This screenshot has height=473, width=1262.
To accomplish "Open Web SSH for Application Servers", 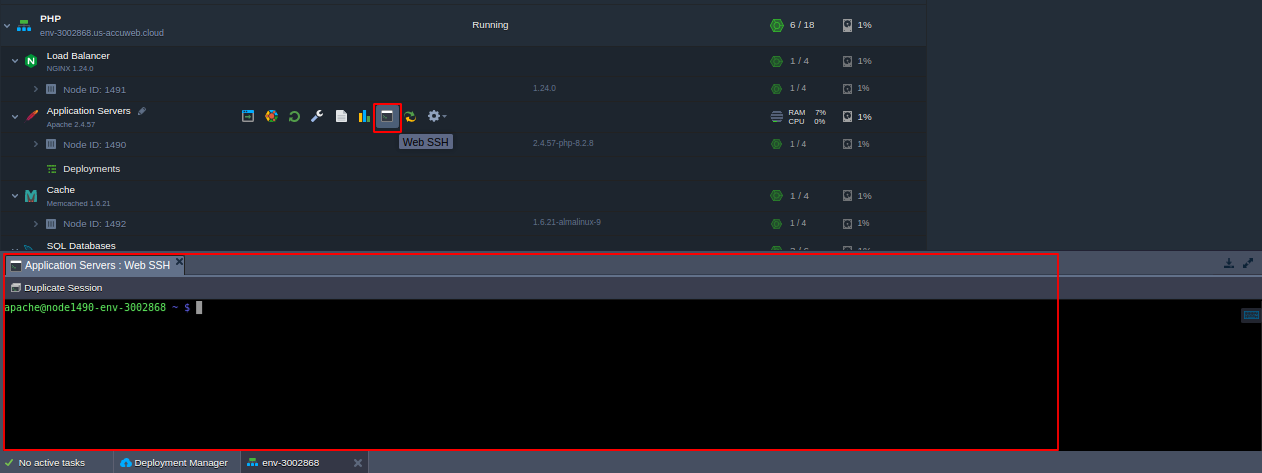I will coord(387,117).
